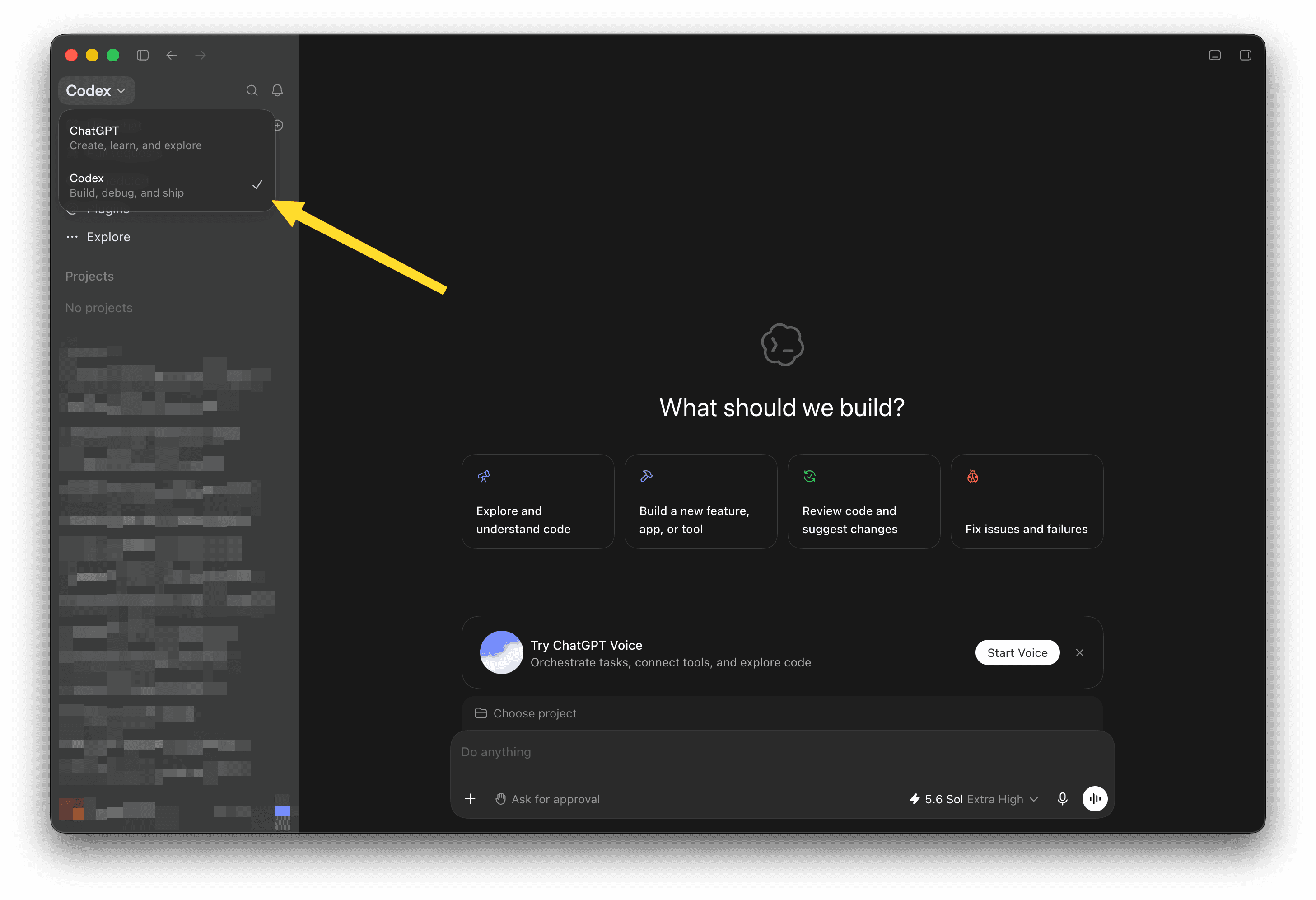Click the telescope icon on Explore card
The height and width of the screenshot is (900, 1316).
pyautogui.click(x=484, y=476)
